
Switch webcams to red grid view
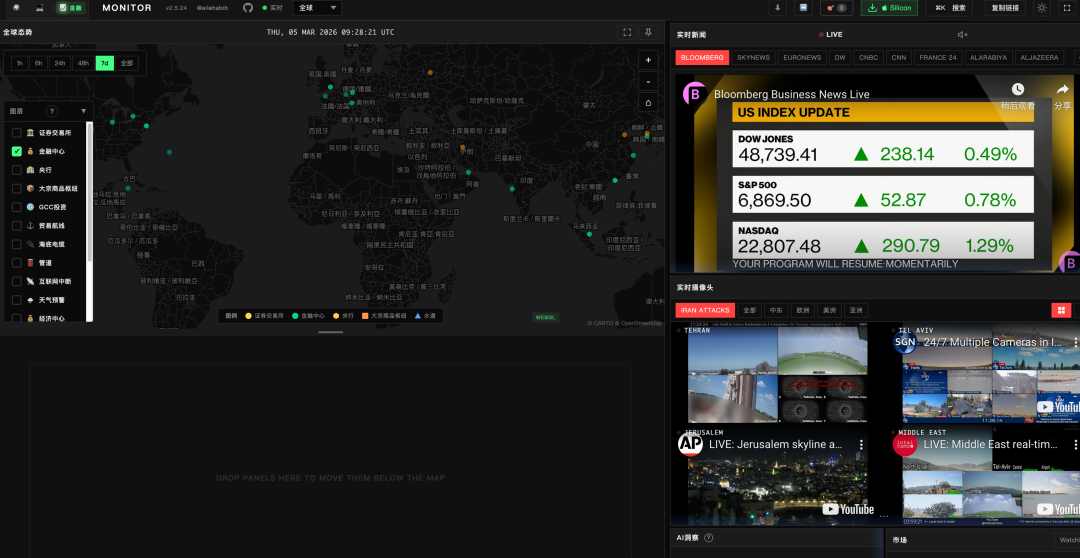click(1061, 310)
